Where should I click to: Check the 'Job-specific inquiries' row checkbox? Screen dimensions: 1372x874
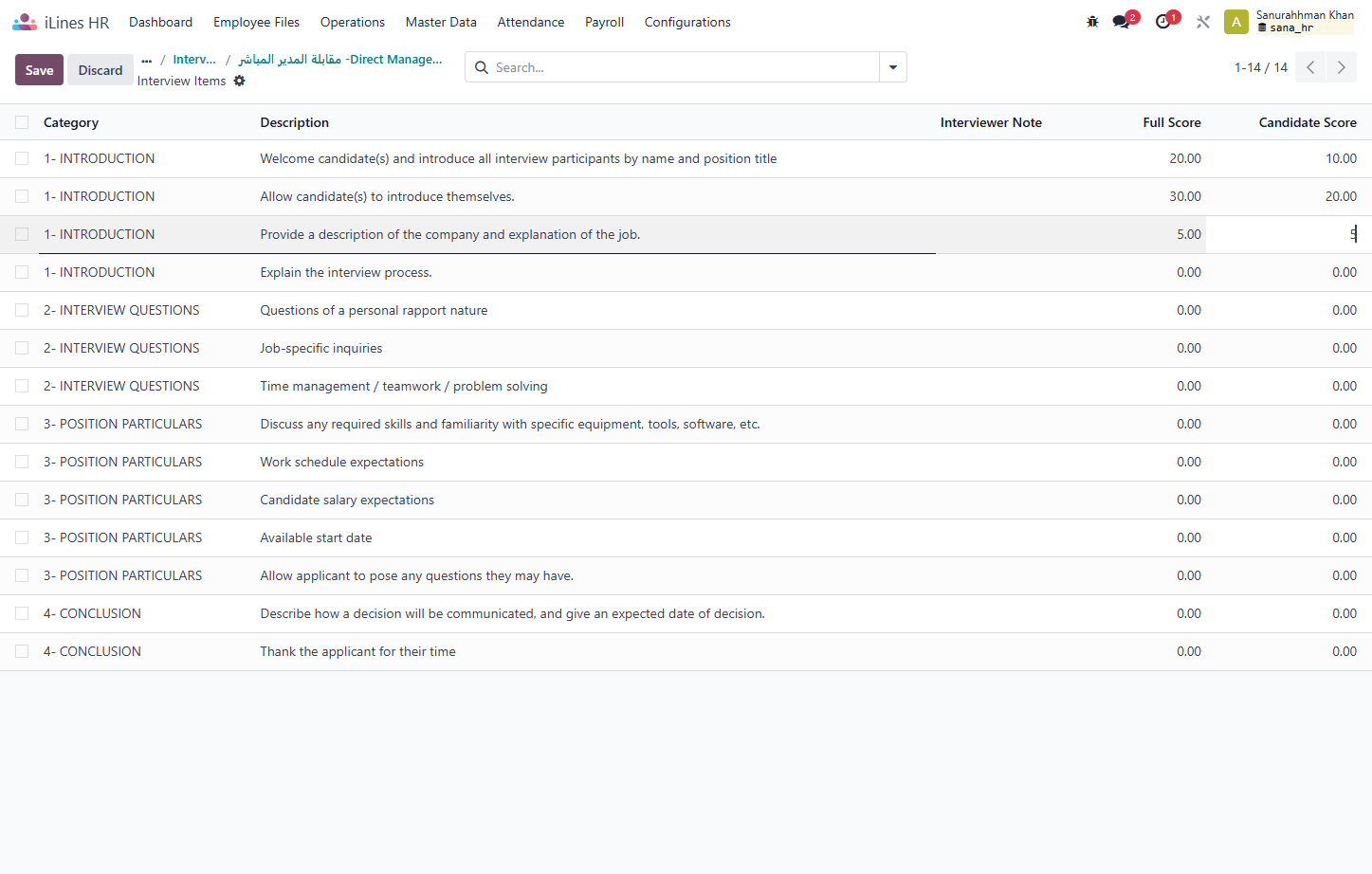click(x=22, y=348)
